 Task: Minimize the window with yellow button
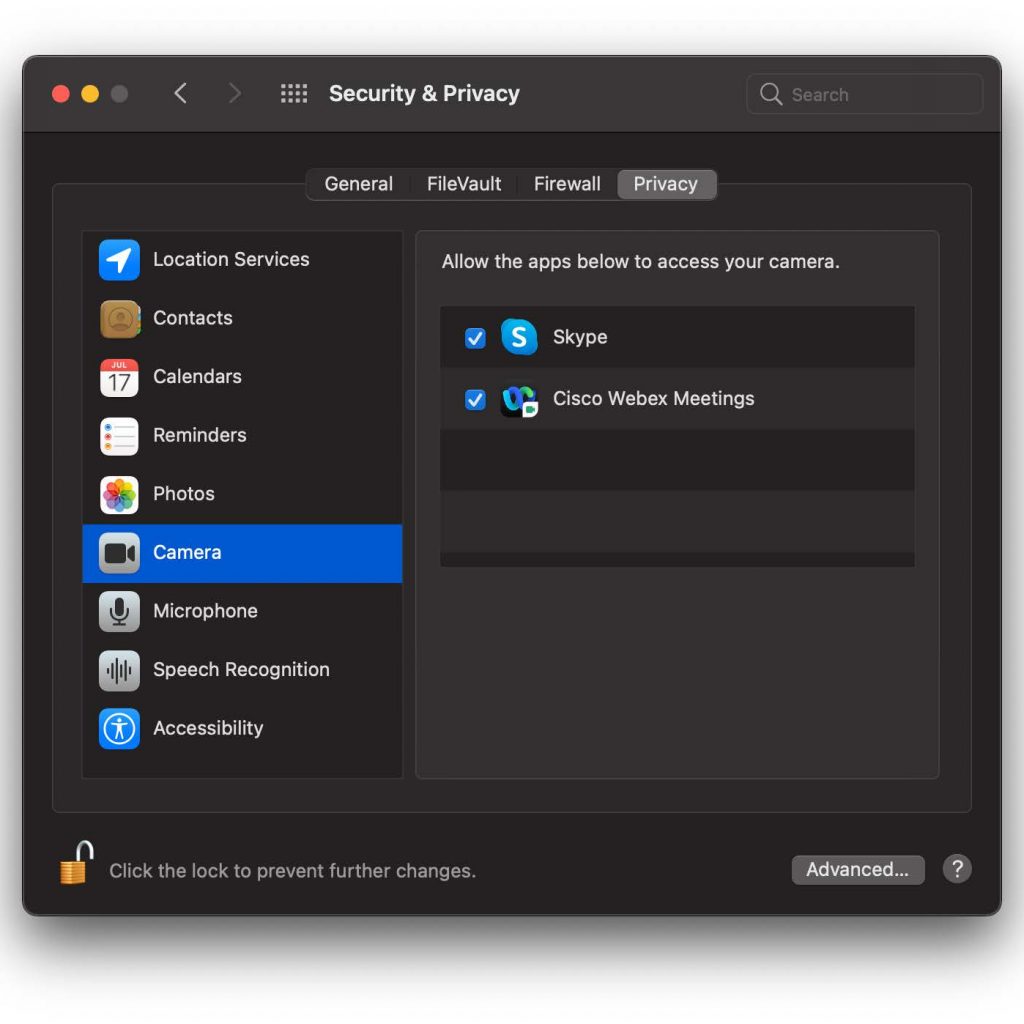90,94
